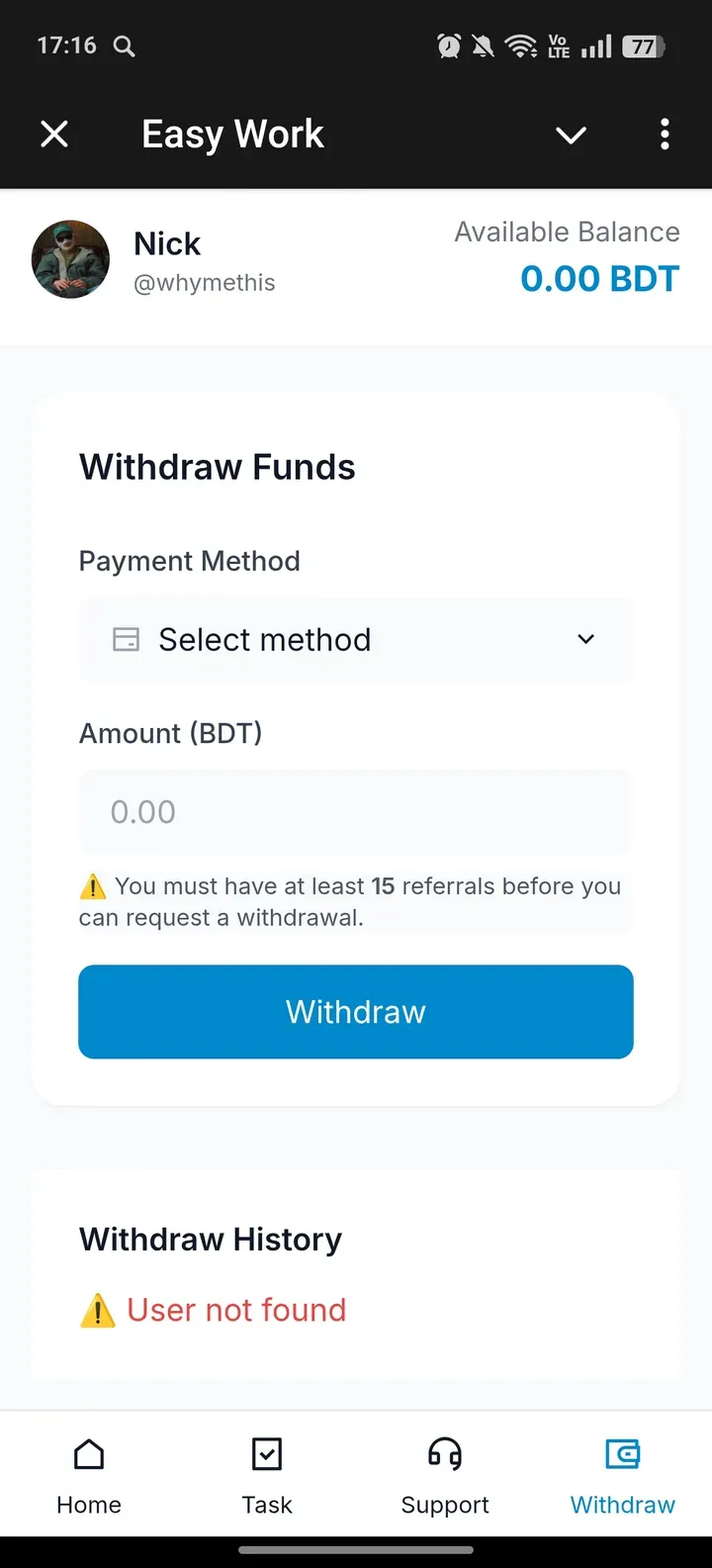The width and height of the screenshot is (712, 1568).
Task: Tap Nick's profile avatar picture
Action: coord(70,259)
